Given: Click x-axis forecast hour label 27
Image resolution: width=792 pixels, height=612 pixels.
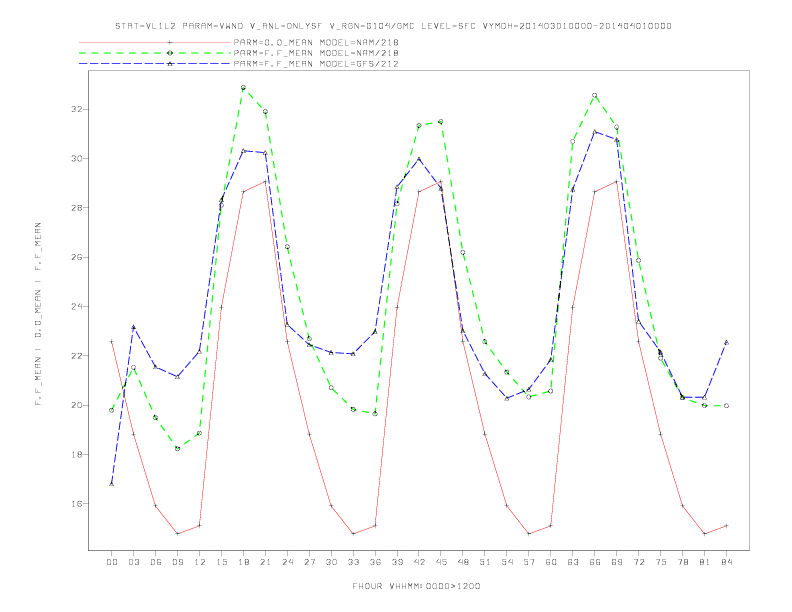Looking at the screenshot, I should pyautogui.click(x=309, y=562).
